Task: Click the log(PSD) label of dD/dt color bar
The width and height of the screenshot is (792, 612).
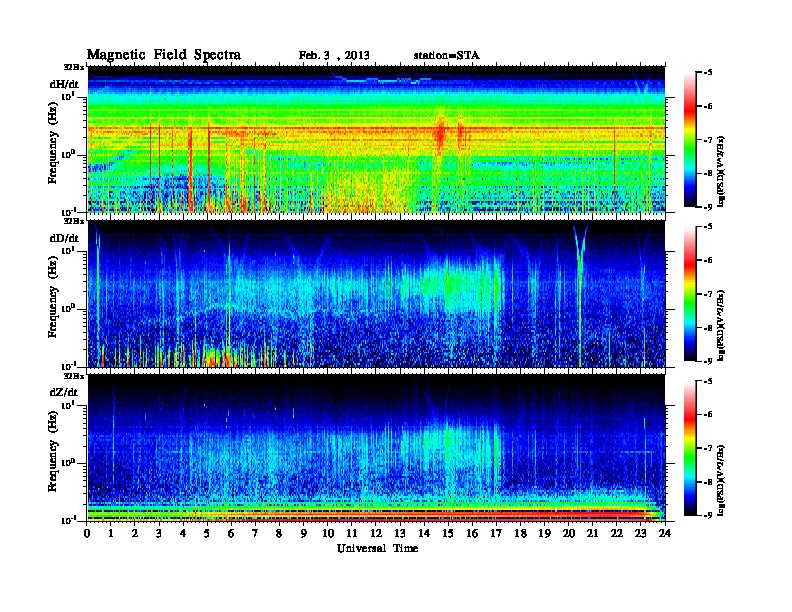Action: [x=722, y=326]
